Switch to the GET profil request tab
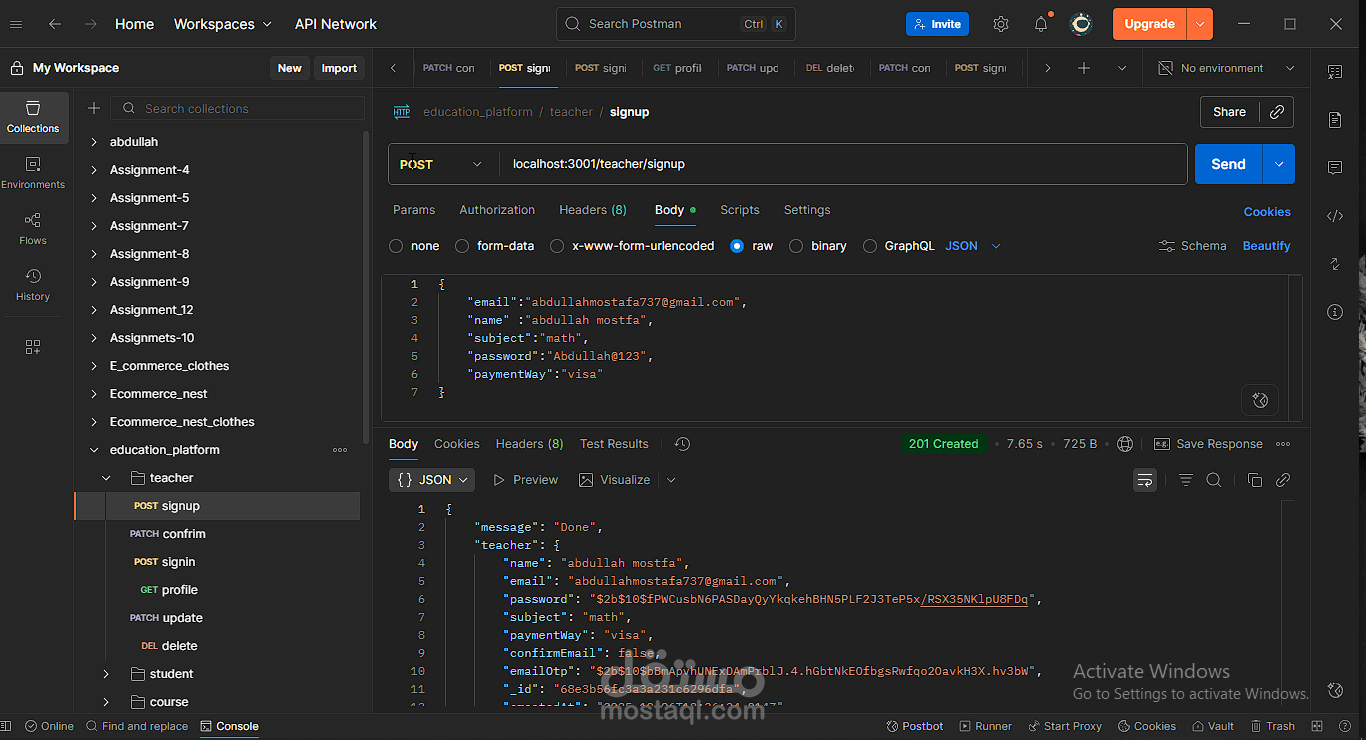This screenshot has width=1366, height=740. click(677, 68)
